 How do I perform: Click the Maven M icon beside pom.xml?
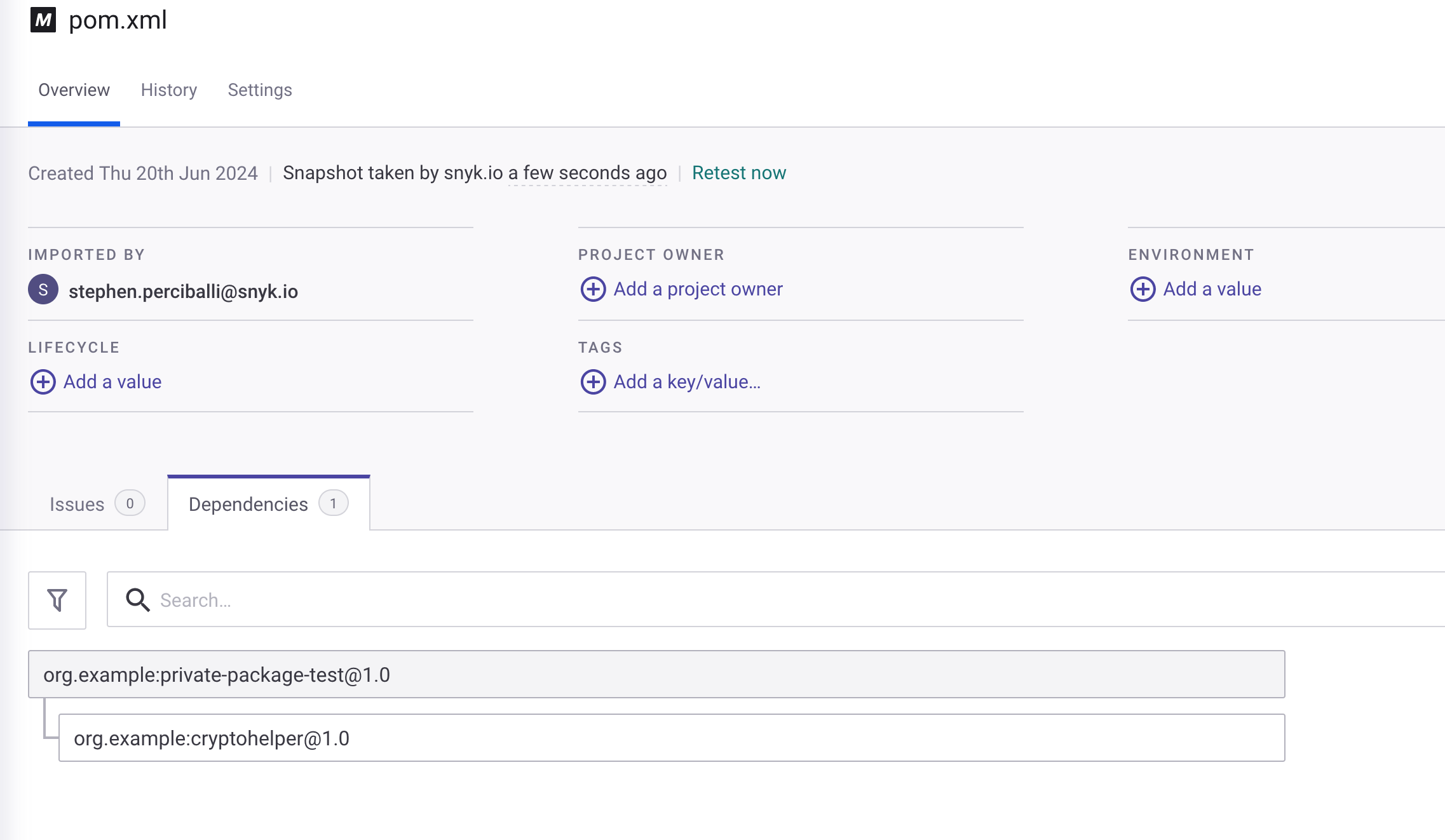pyautogui.click(x=43, y=20)
